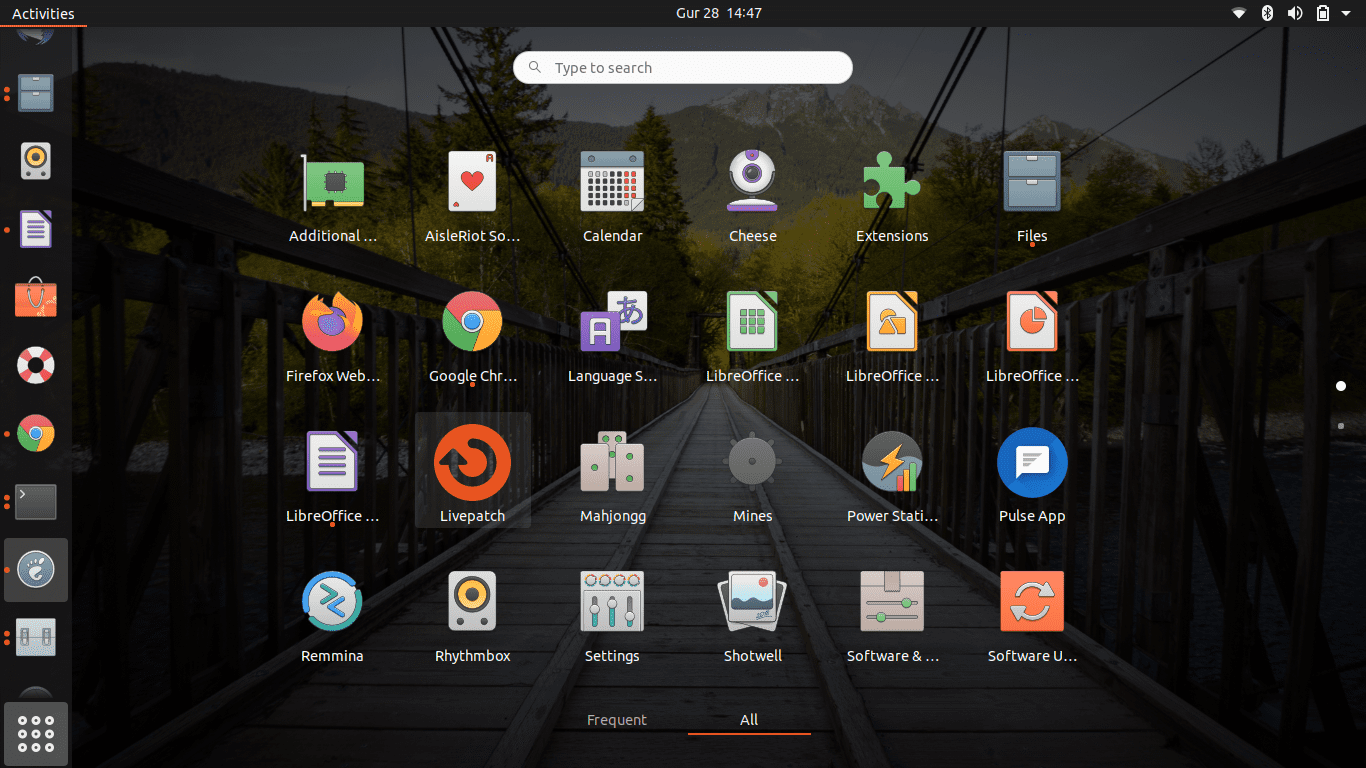The height and width of the screenshot is (768, 1366).
Task: Launch AisleRiot Solitaire
Action: pos(472,197)
